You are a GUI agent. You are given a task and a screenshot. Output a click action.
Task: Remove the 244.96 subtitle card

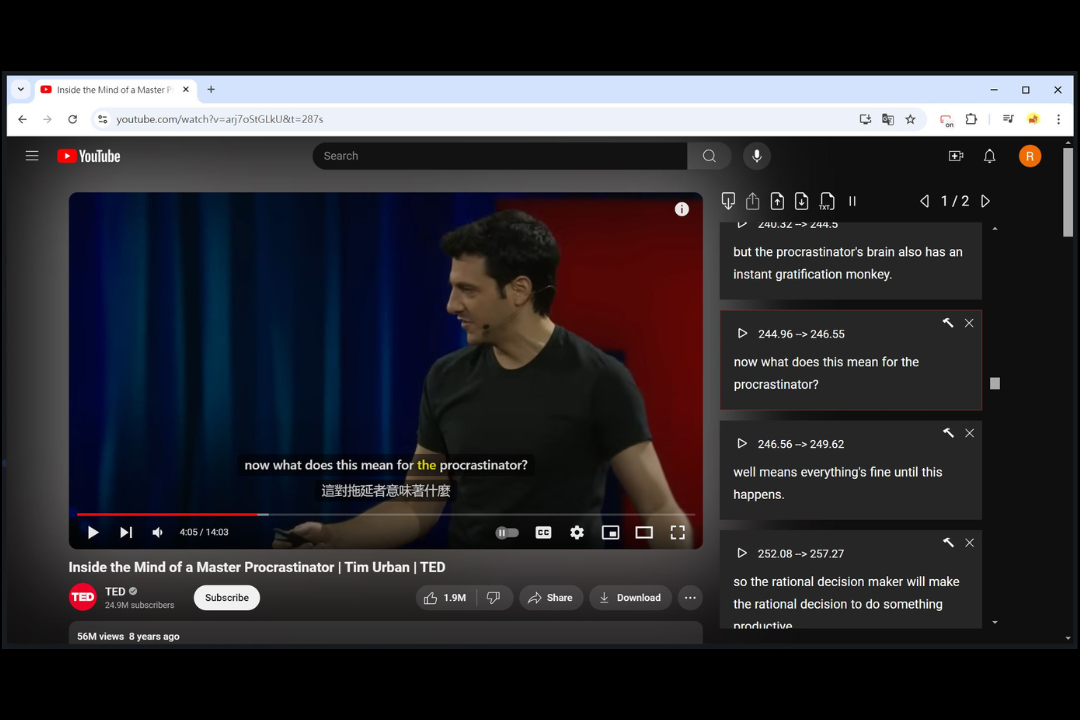(969, 323)
